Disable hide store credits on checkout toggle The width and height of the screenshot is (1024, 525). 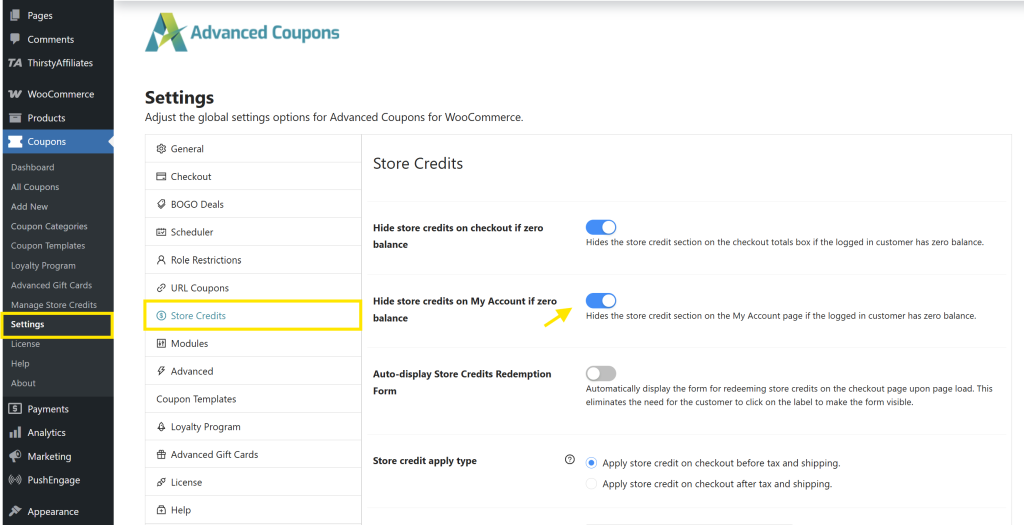click(601, 228)
